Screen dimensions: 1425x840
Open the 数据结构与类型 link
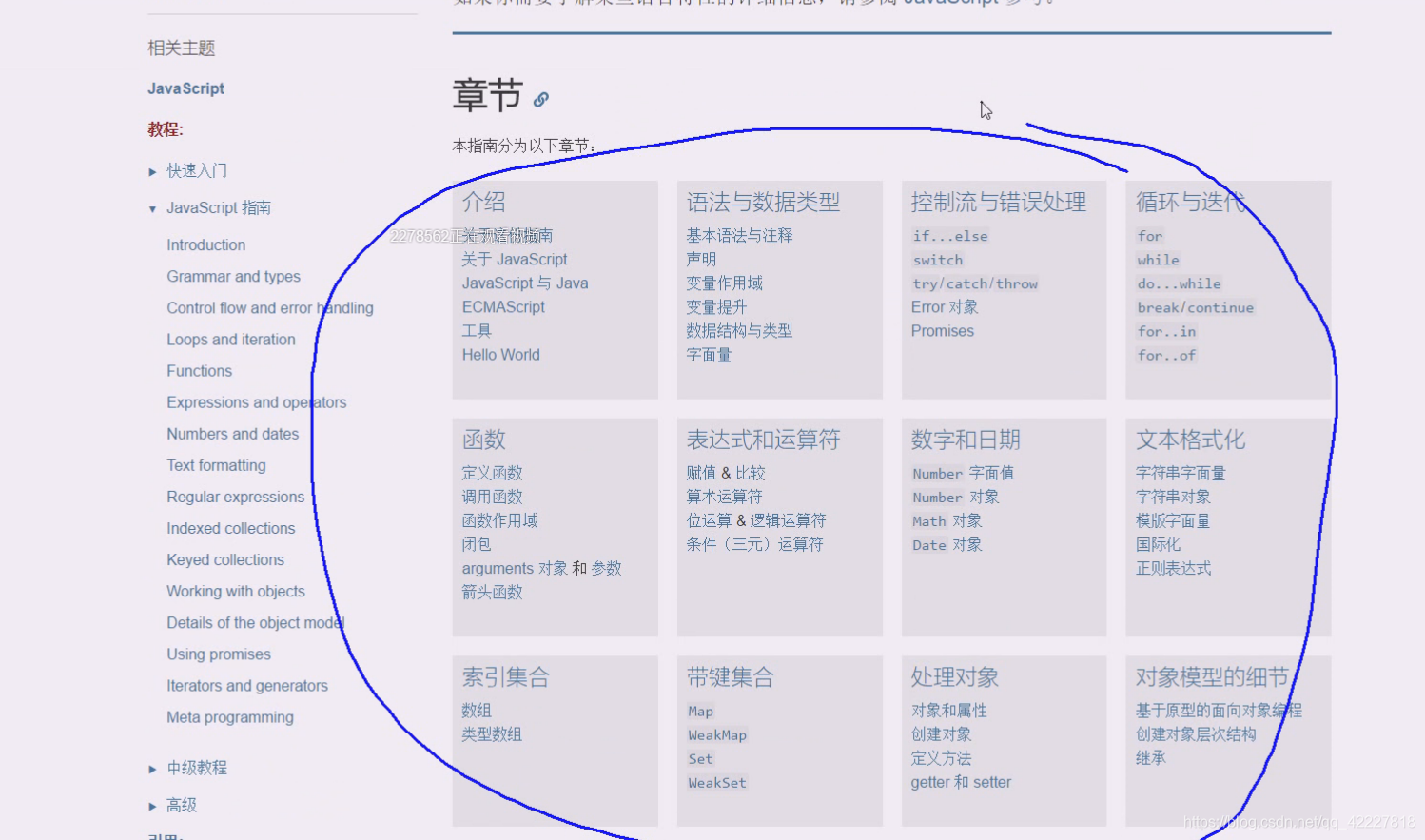740,330
